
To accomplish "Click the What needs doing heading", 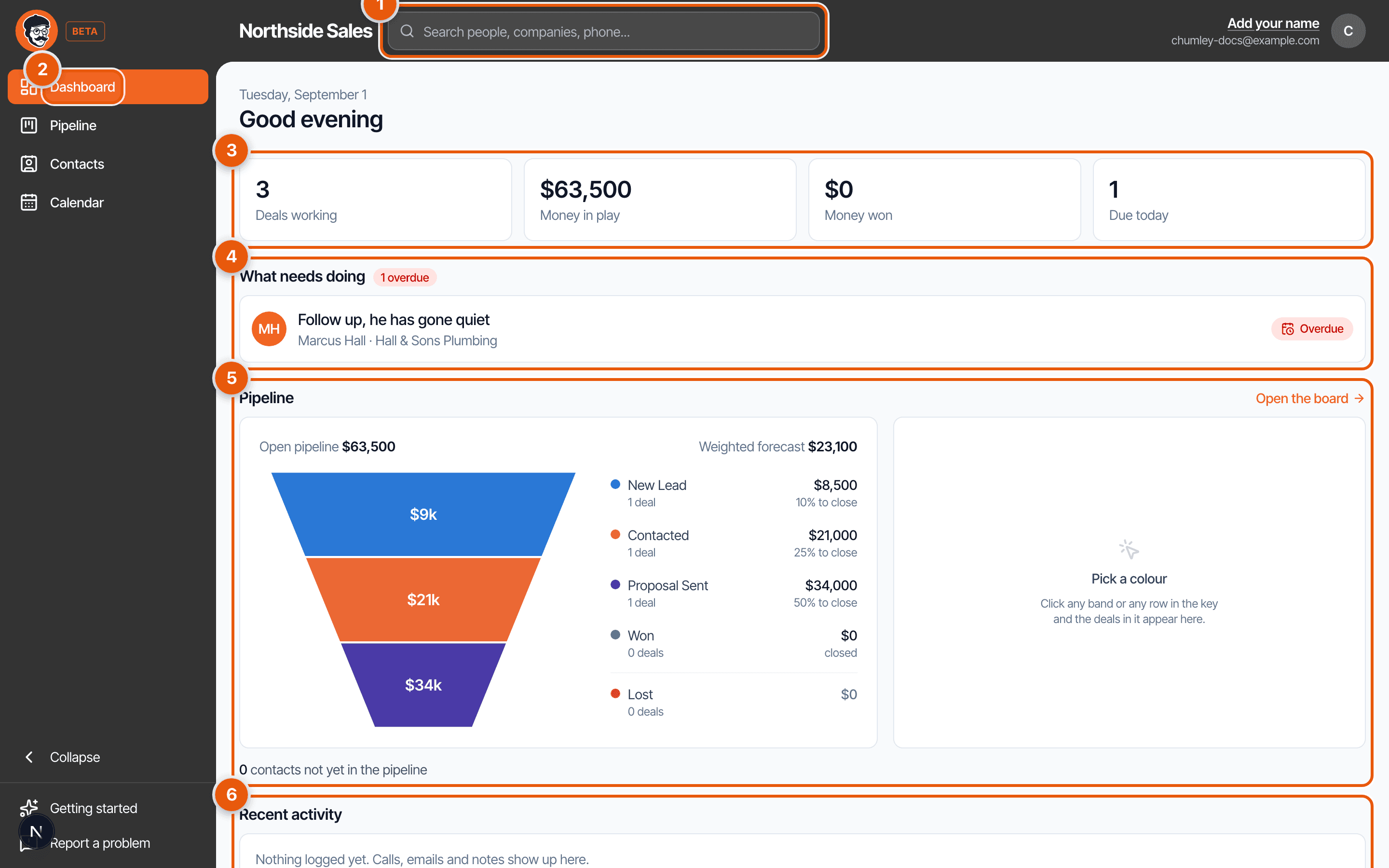I will 302,276.
